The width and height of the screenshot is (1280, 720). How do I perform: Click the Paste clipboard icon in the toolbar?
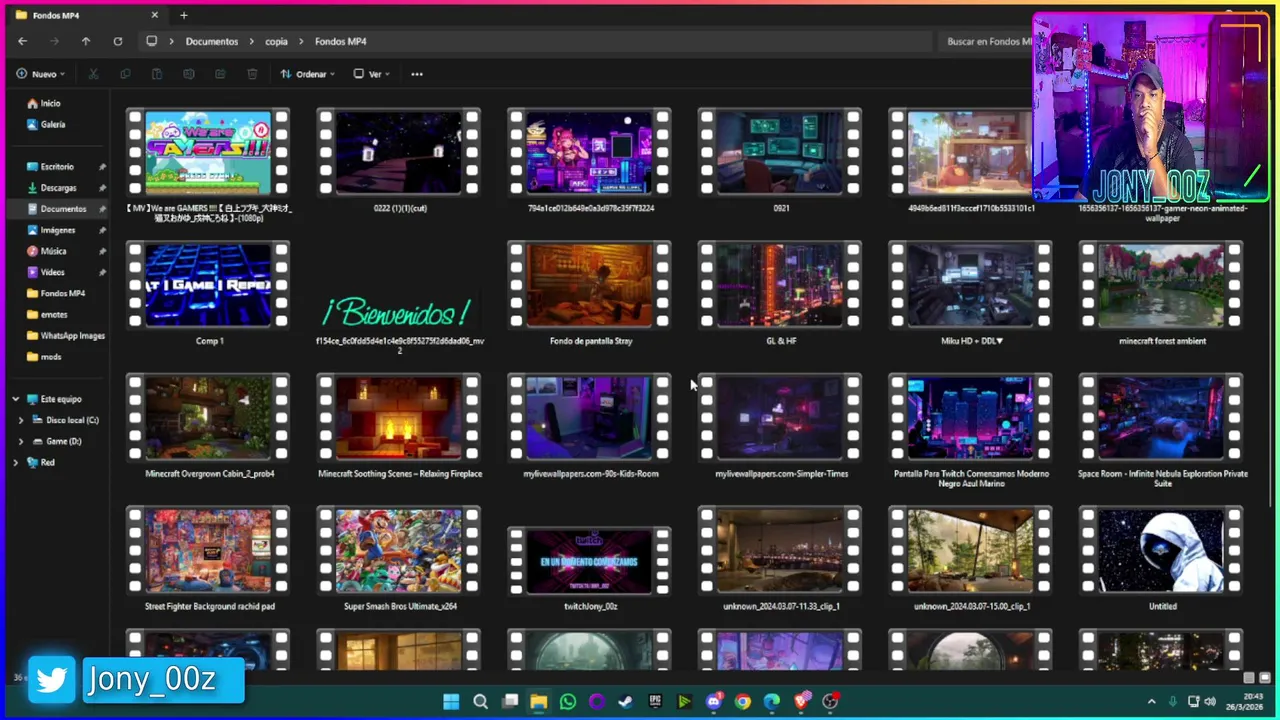[157, 74]
